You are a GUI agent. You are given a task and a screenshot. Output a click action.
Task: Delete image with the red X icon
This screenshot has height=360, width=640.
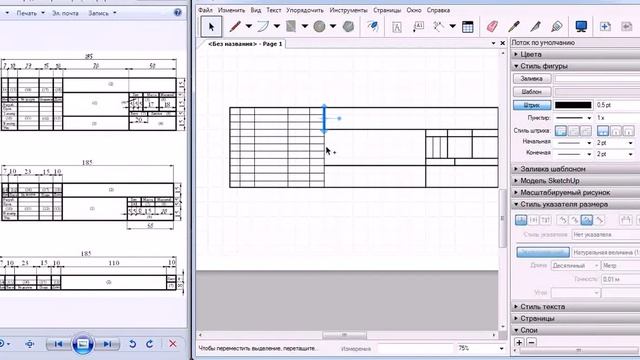(x=173, y=344)
